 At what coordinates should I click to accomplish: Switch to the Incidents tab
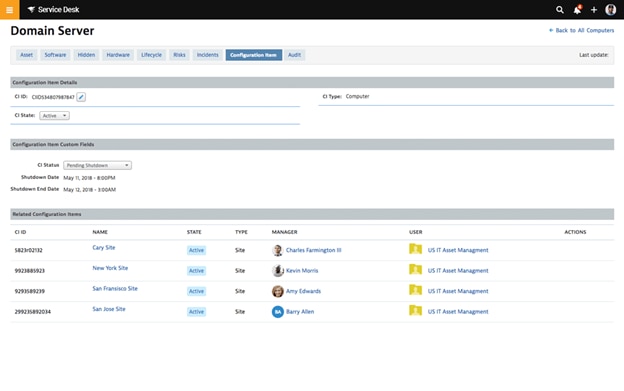pos(207,55)
